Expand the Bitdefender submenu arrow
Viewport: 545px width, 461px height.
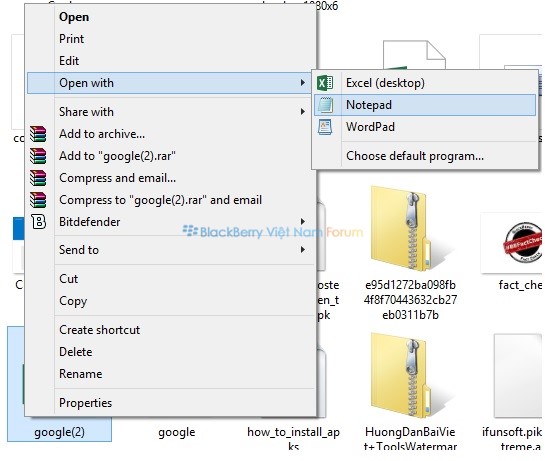pos(303,221)
